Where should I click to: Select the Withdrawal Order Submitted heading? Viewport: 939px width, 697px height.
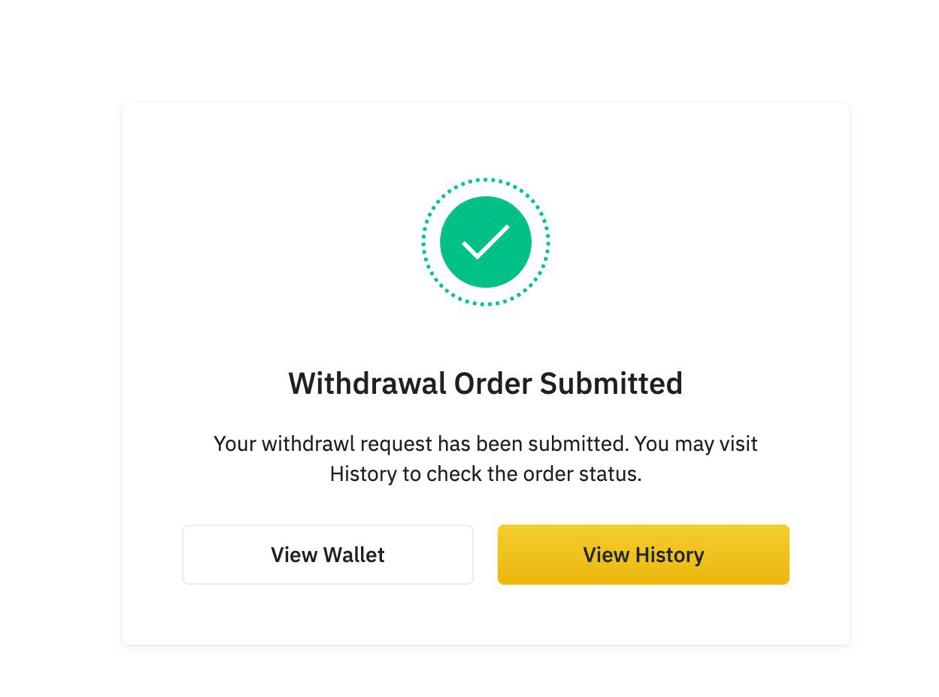pyautogui.click(x=486, y=383)
